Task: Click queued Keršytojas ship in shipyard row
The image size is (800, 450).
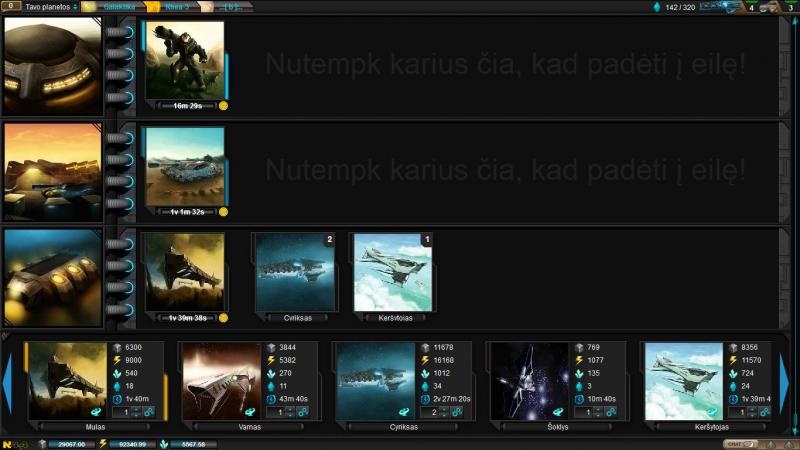Action: click(393, 272)
